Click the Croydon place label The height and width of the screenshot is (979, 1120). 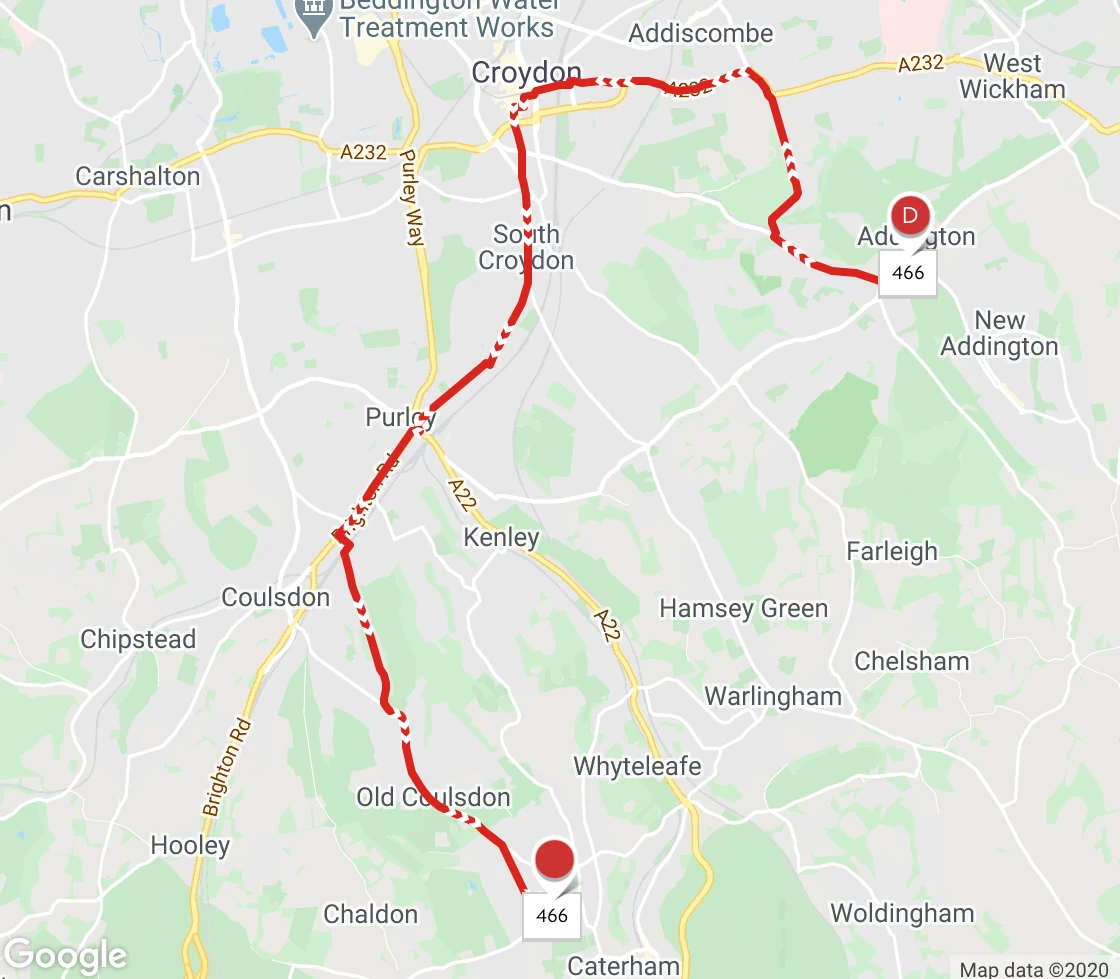[x=526, y=72]
